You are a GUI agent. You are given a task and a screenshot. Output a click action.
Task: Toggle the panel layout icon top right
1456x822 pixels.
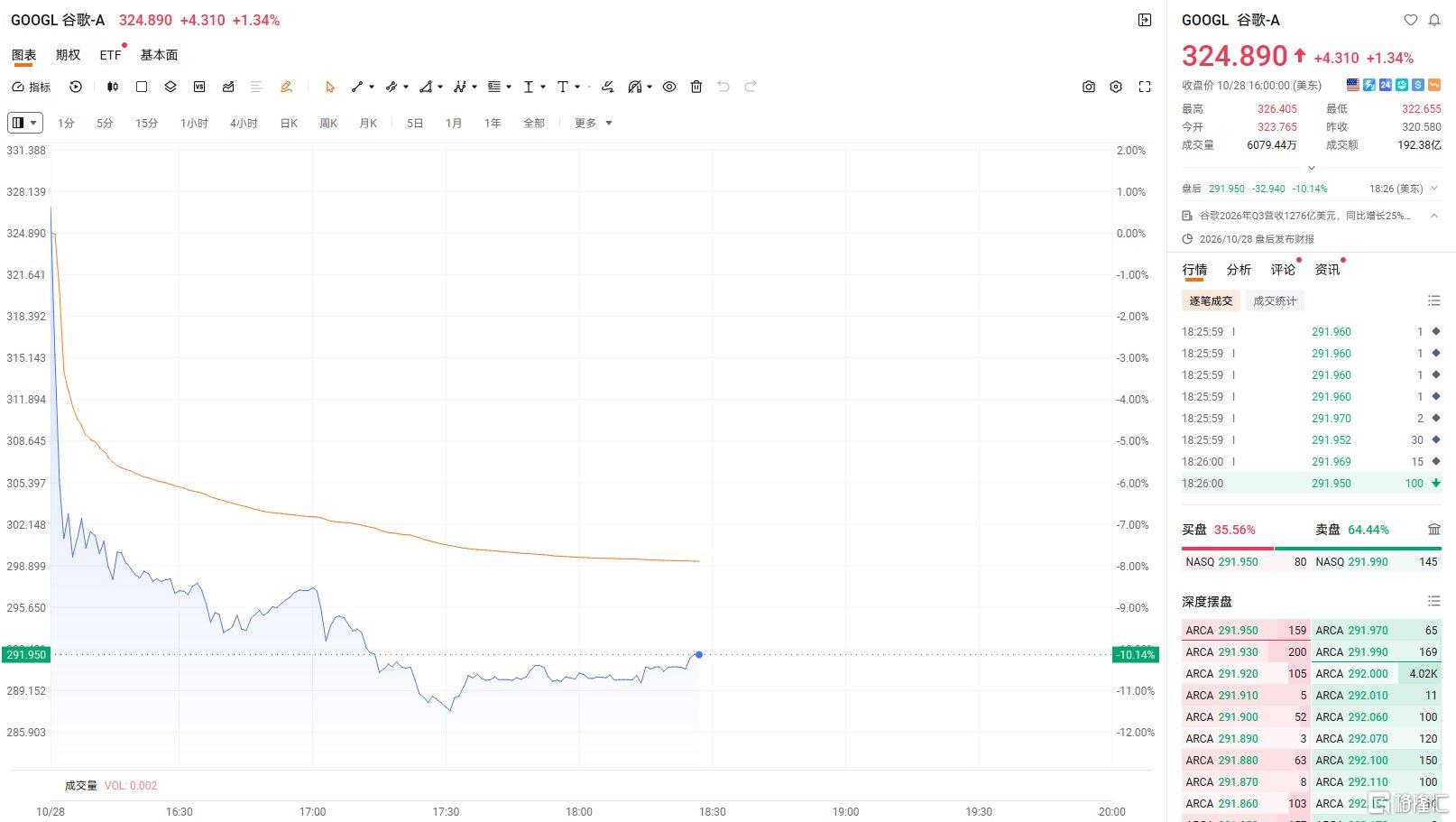point(1145,20)
